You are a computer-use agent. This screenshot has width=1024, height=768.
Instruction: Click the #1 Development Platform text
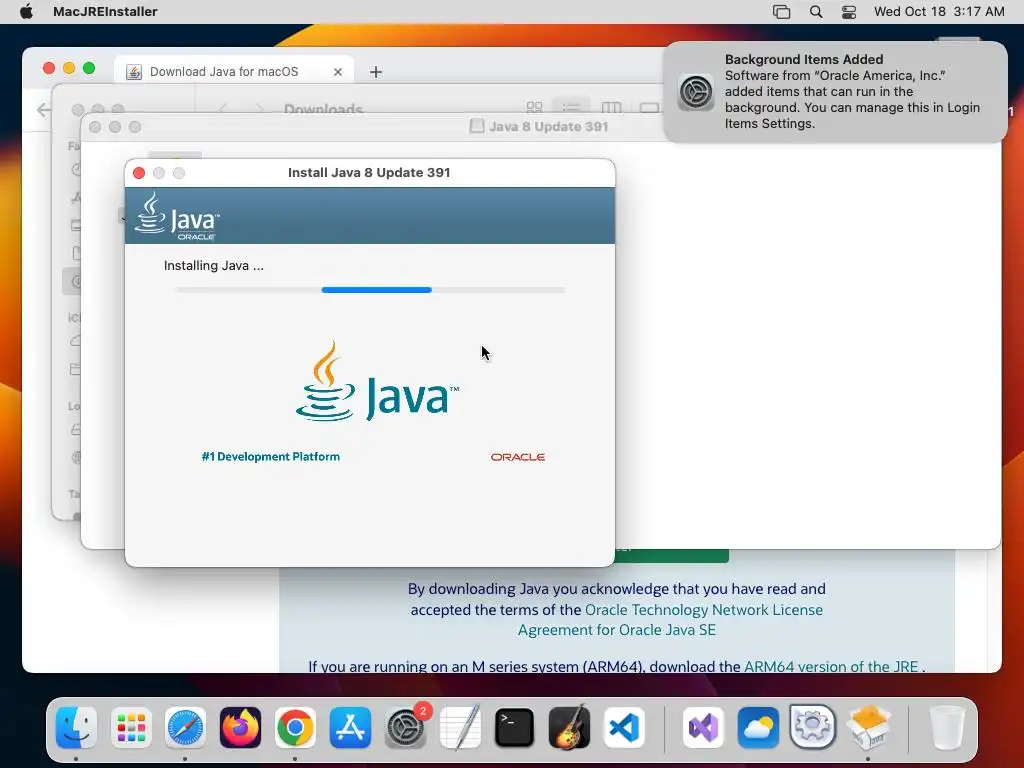point(270,456)
